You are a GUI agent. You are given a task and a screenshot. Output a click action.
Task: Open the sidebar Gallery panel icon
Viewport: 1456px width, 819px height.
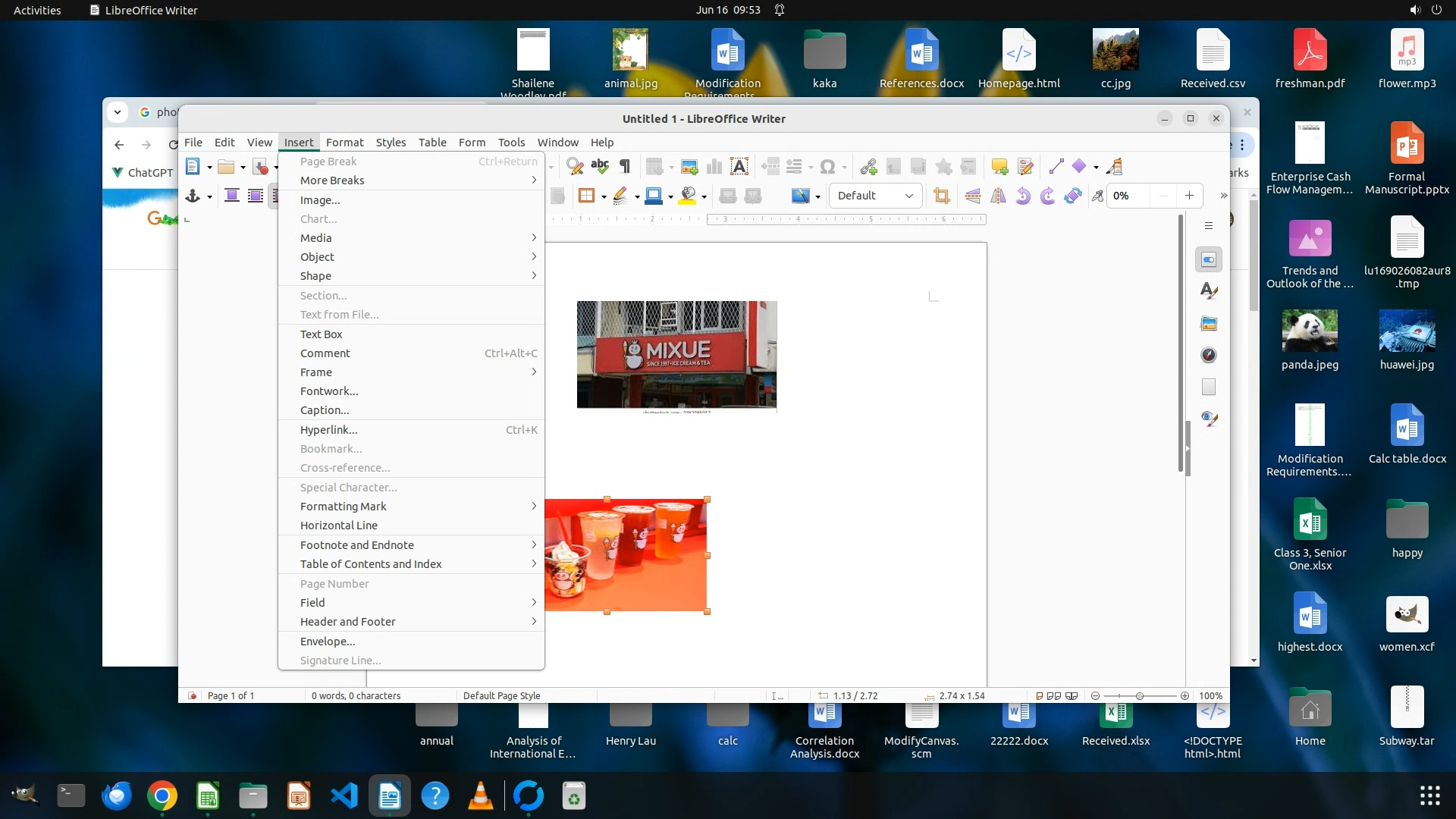[x=1209, y=324]
